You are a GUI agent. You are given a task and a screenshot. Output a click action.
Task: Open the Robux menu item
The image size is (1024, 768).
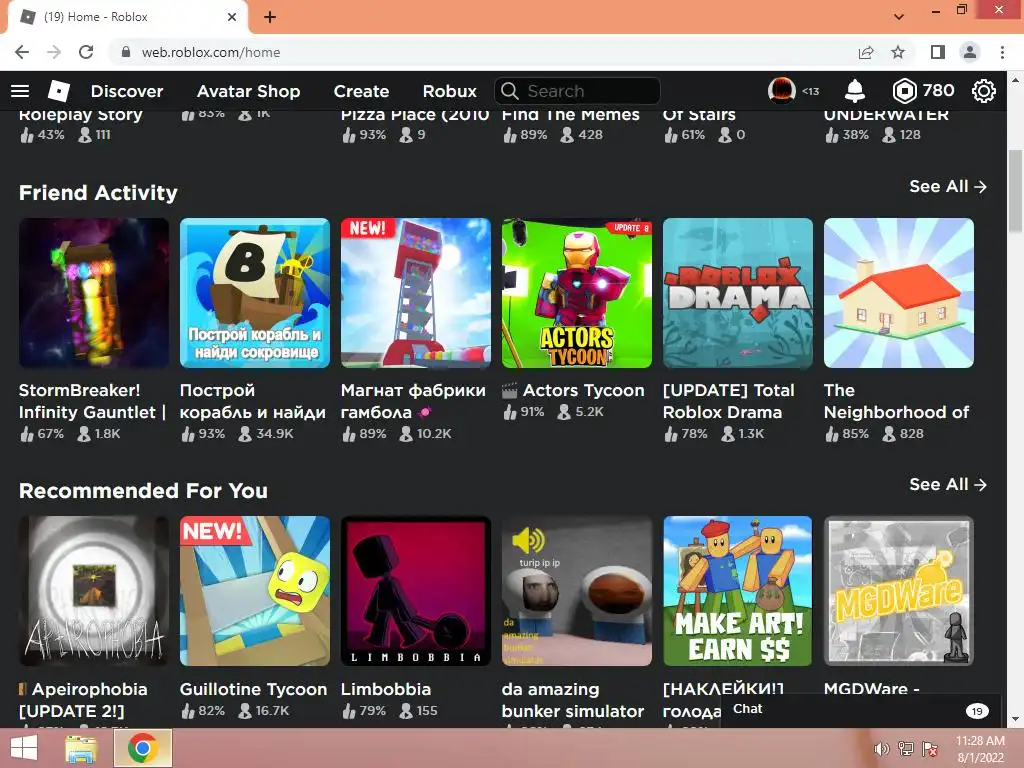pos(449,91)
